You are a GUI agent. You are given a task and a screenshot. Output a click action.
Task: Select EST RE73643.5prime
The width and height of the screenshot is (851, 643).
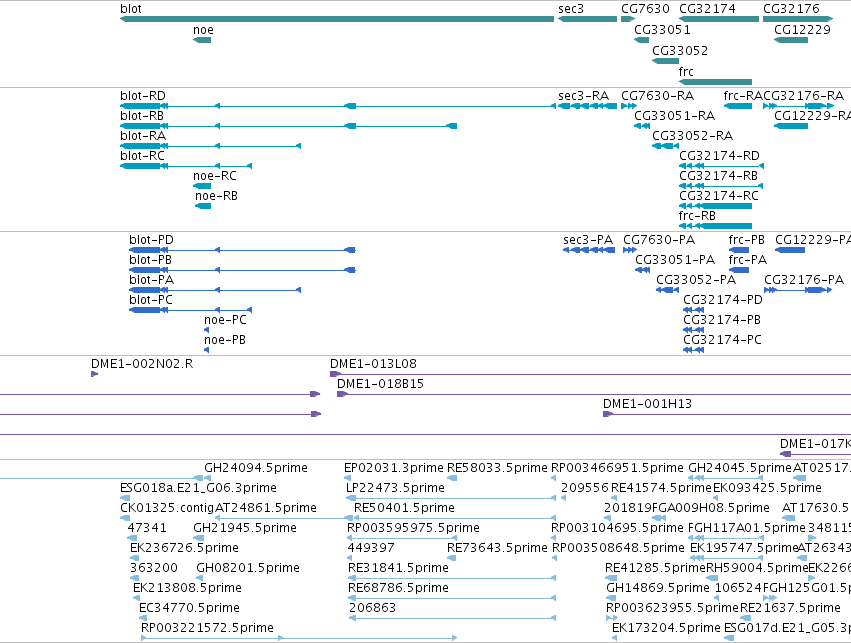(452, 558)
